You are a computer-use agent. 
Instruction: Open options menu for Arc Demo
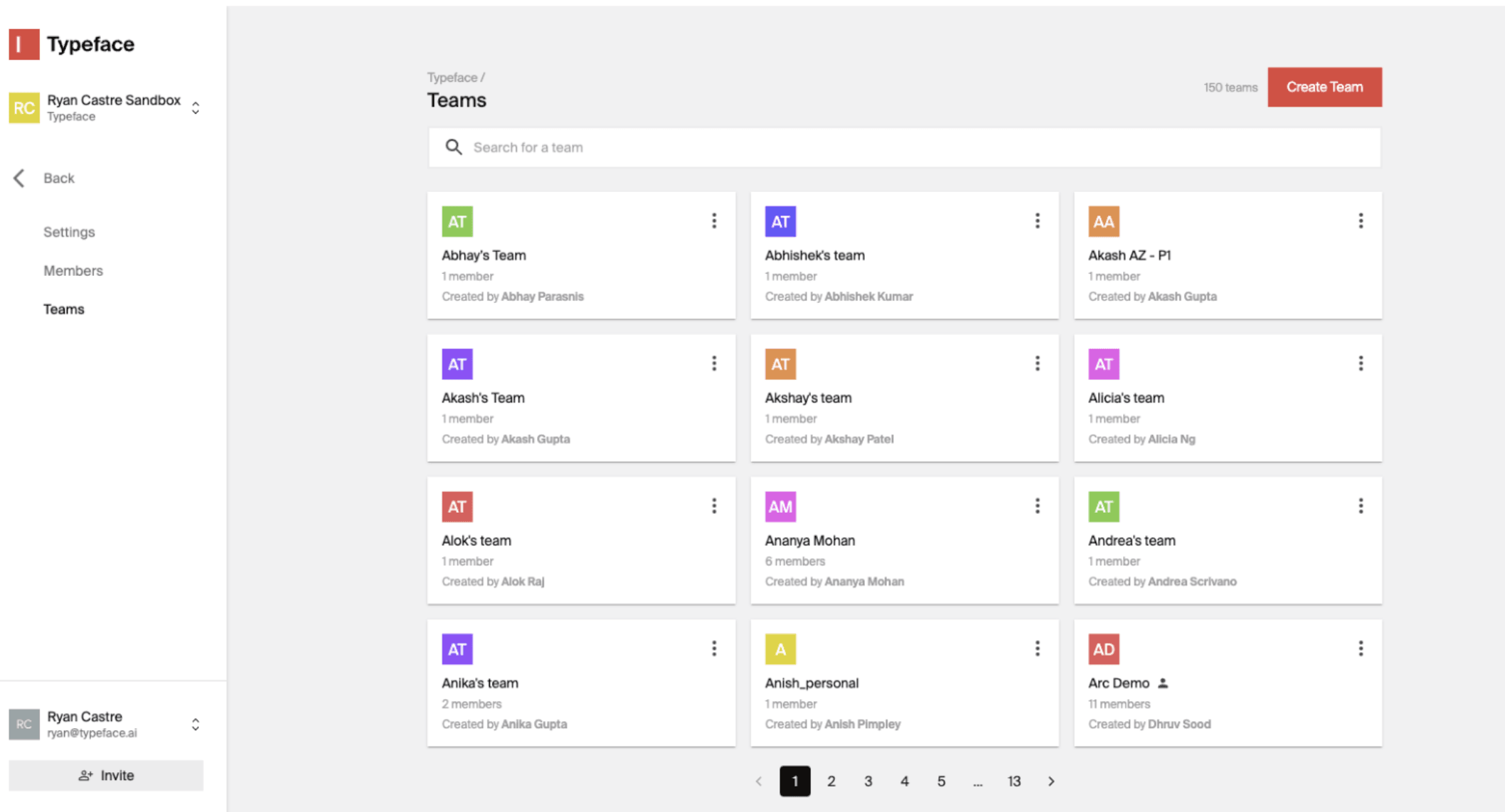(x=1361, y=648)
